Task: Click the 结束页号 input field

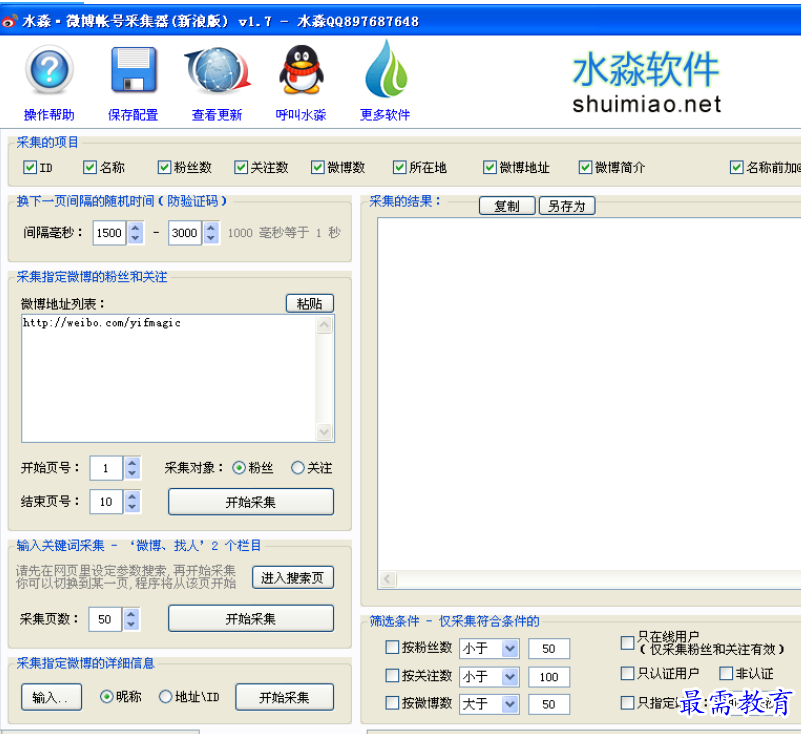Action: (106, 502)
